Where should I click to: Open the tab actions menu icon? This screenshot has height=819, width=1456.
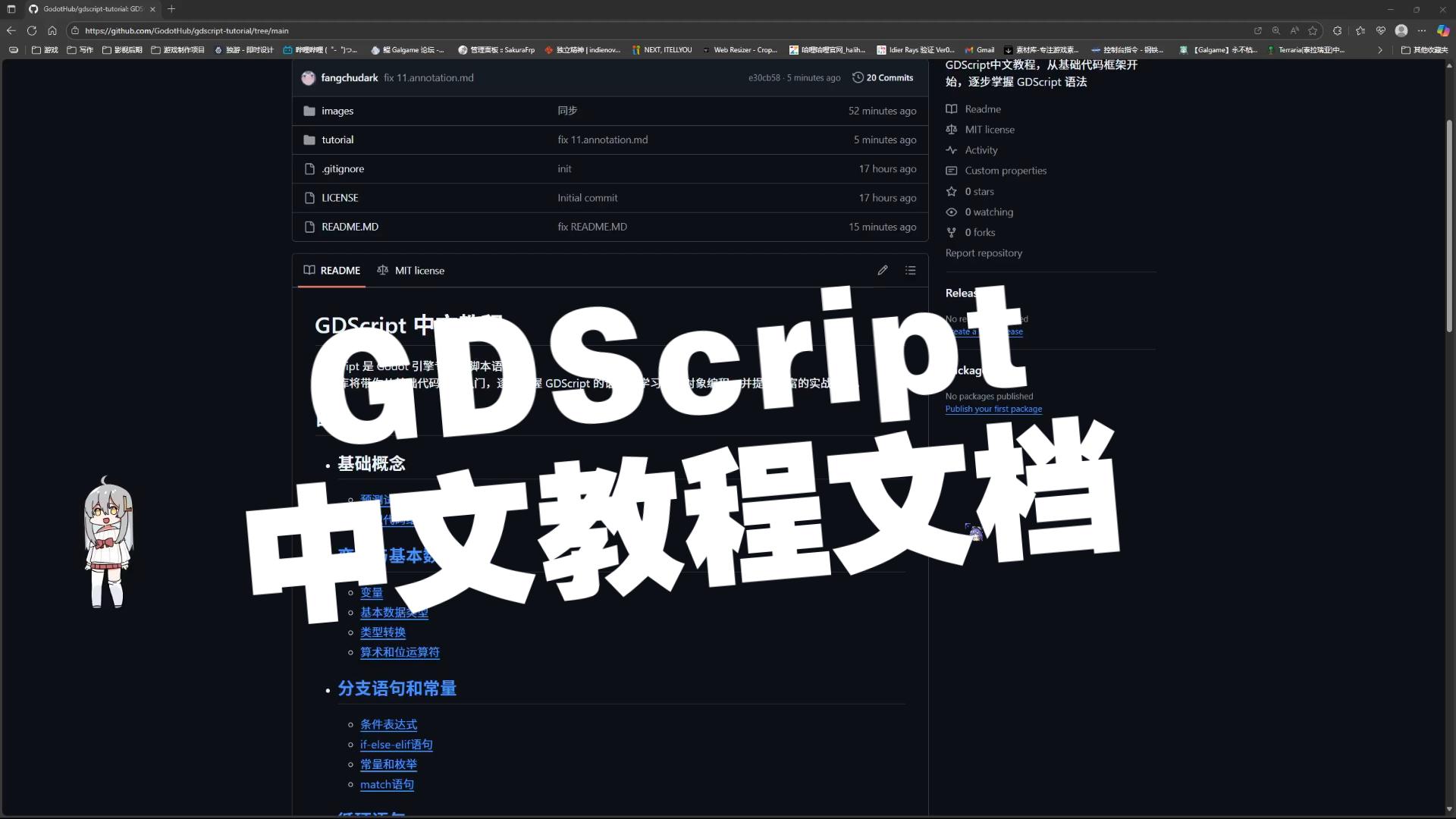[11, 9]
